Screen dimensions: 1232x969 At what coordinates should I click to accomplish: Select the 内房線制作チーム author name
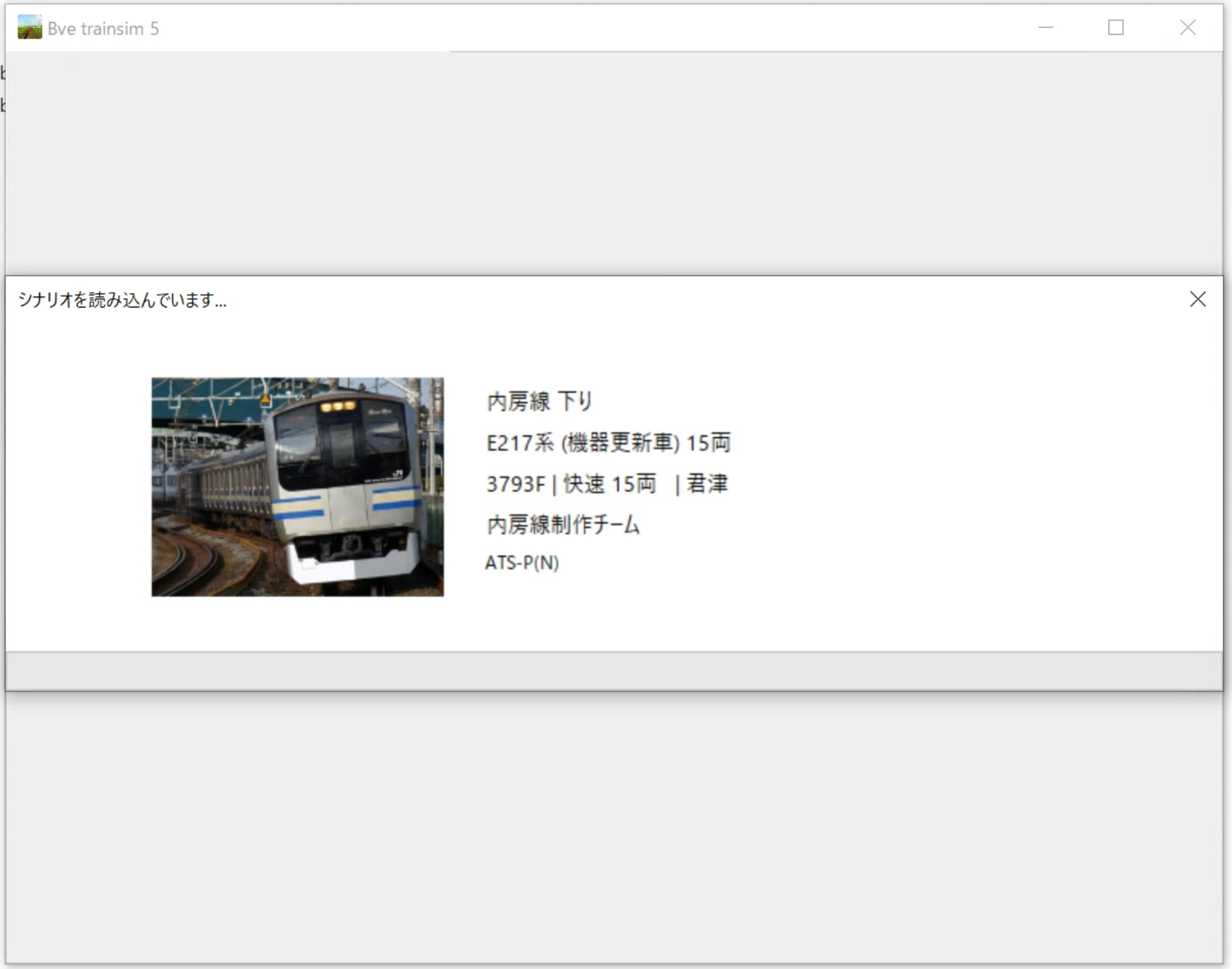click(563, 525)
